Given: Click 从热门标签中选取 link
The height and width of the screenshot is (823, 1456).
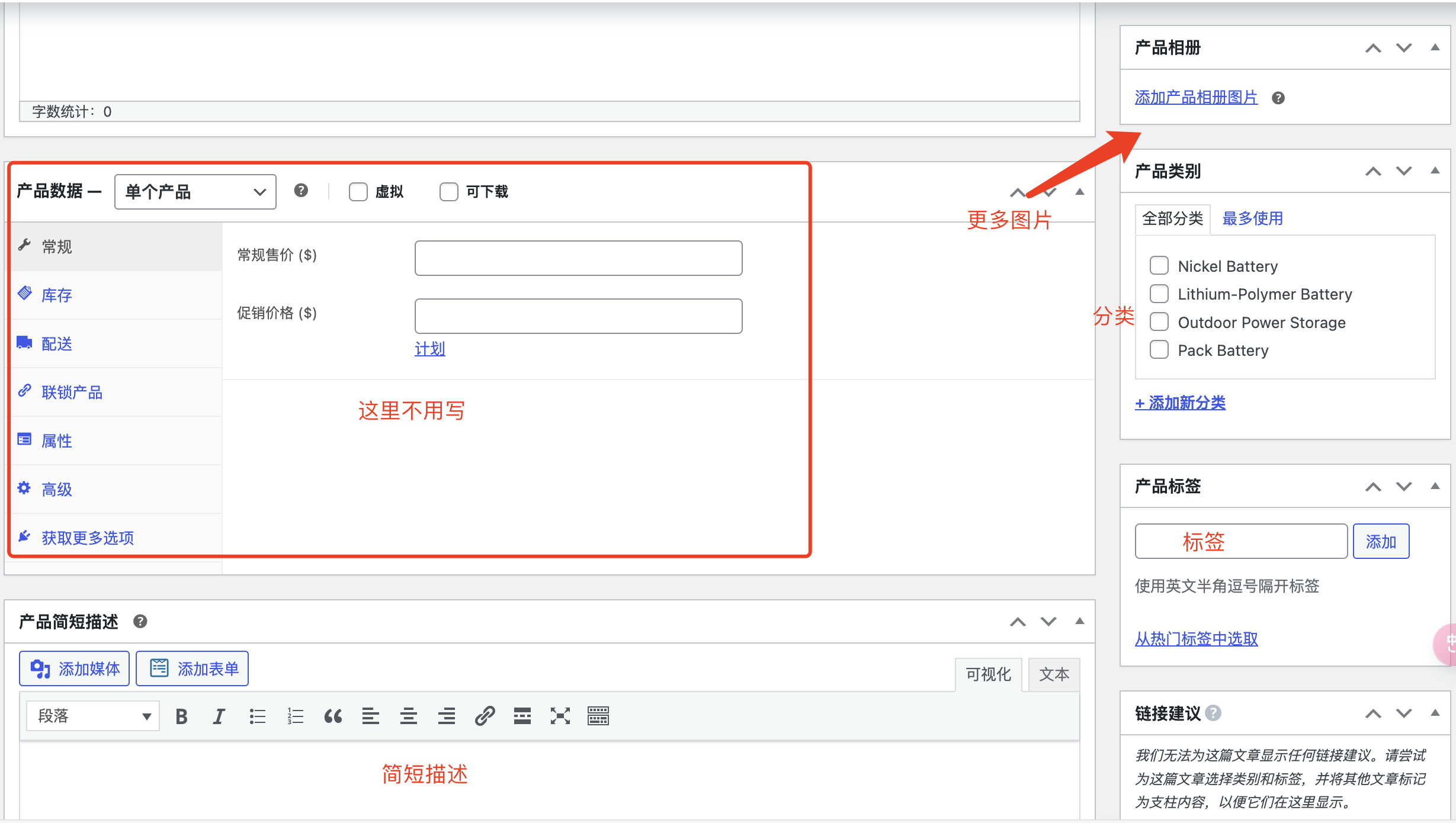Looking at the screenshot, I should (x=1196, y=639).
